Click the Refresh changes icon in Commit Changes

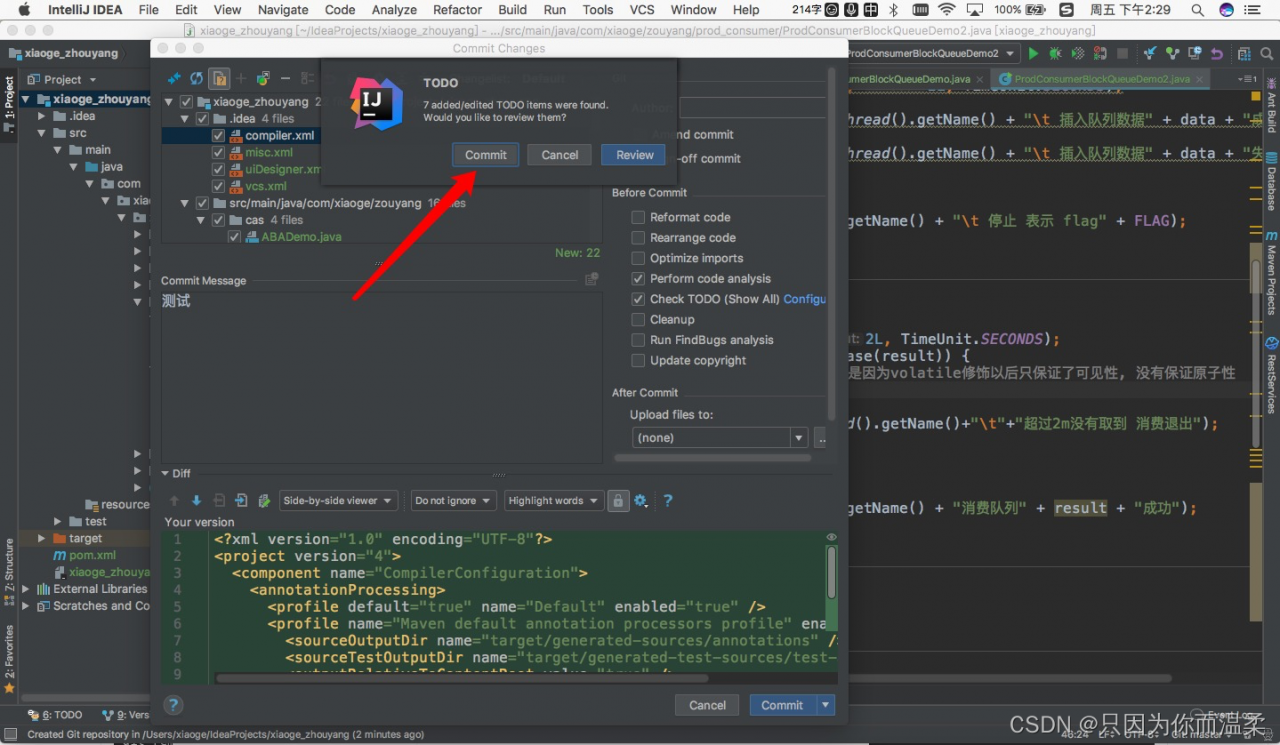pos(197,78)
